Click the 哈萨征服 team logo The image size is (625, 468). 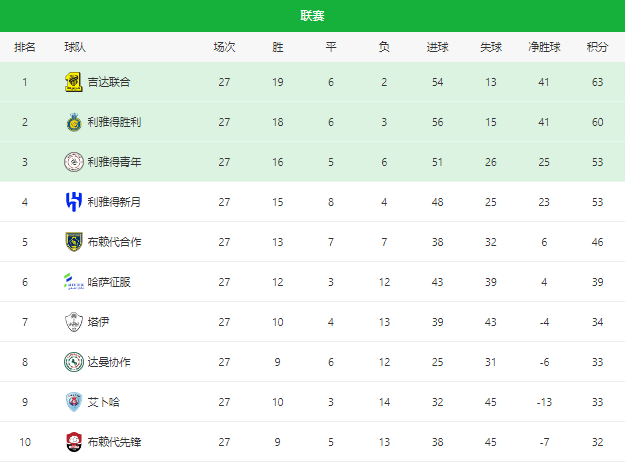point(74,282)
